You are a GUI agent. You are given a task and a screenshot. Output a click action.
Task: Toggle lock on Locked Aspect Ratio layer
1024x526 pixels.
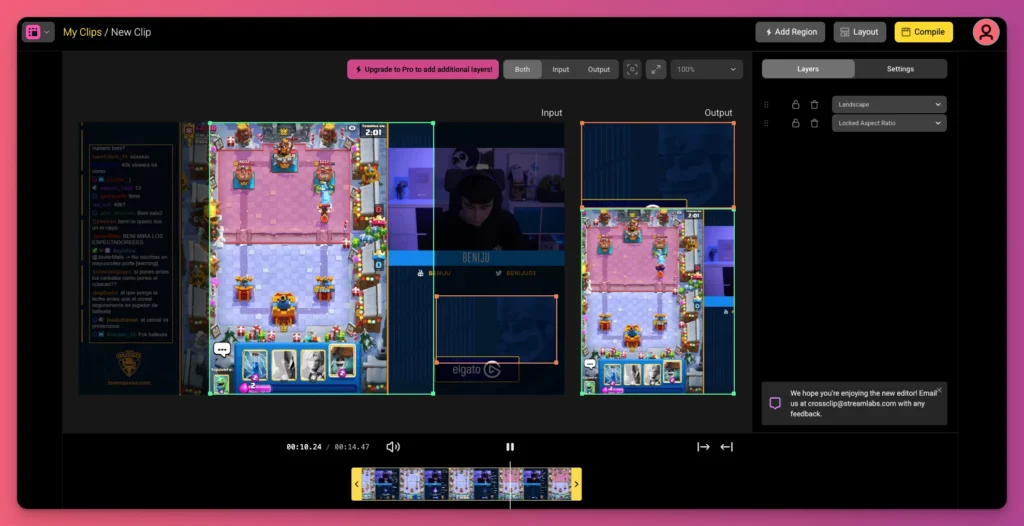click(795, 123)
